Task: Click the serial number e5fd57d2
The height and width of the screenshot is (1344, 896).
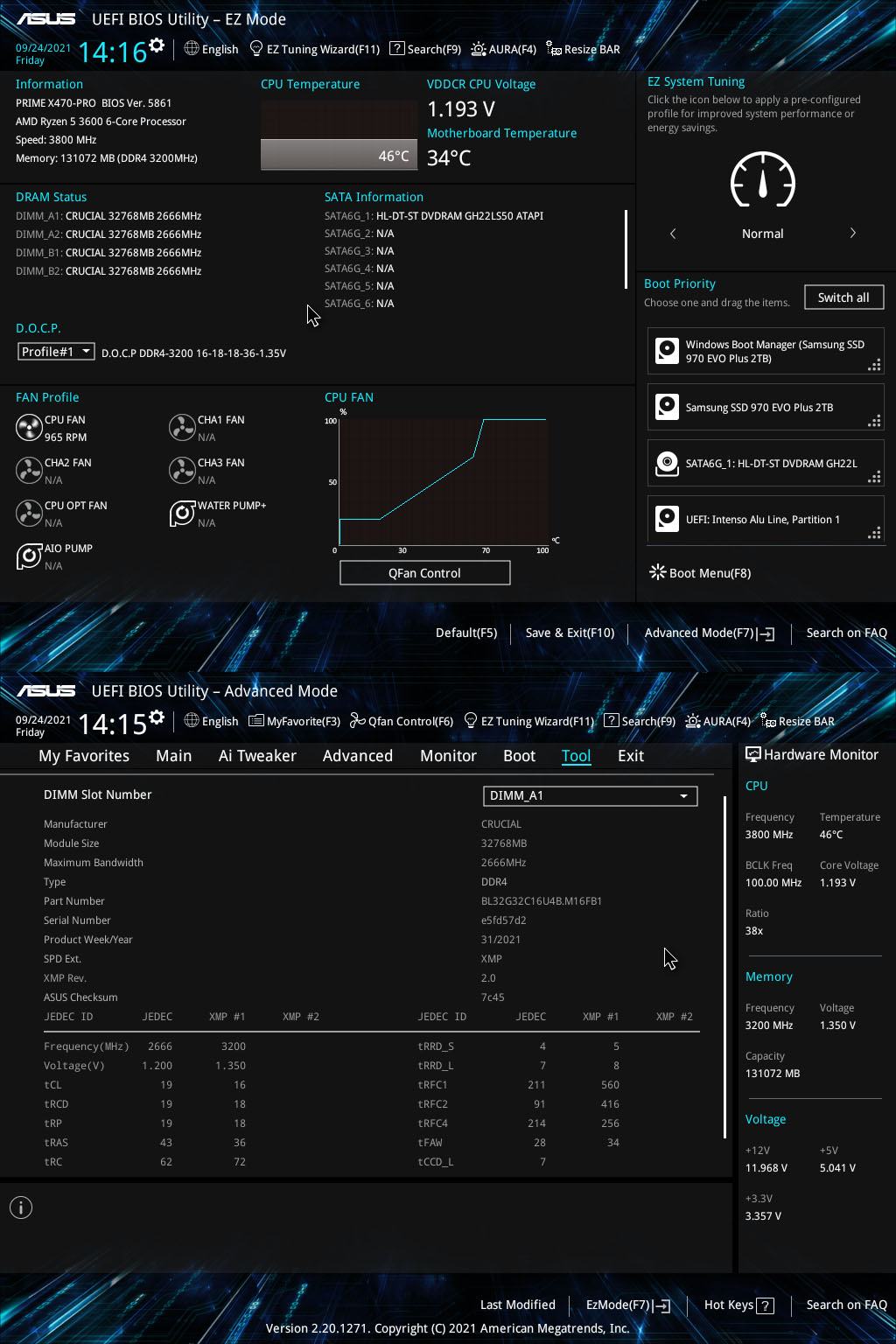Action: [504, 920]
